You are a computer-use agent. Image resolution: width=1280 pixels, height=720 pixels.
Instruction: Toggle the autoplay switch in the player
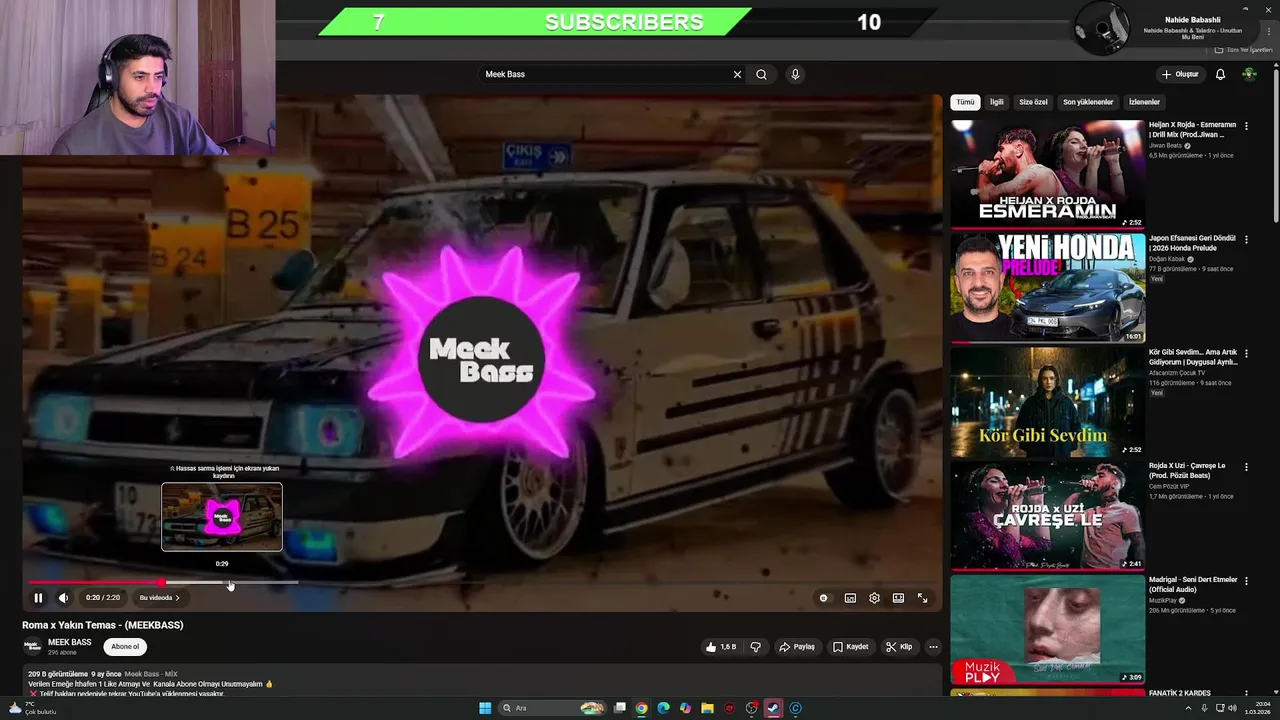coord(824,598)
